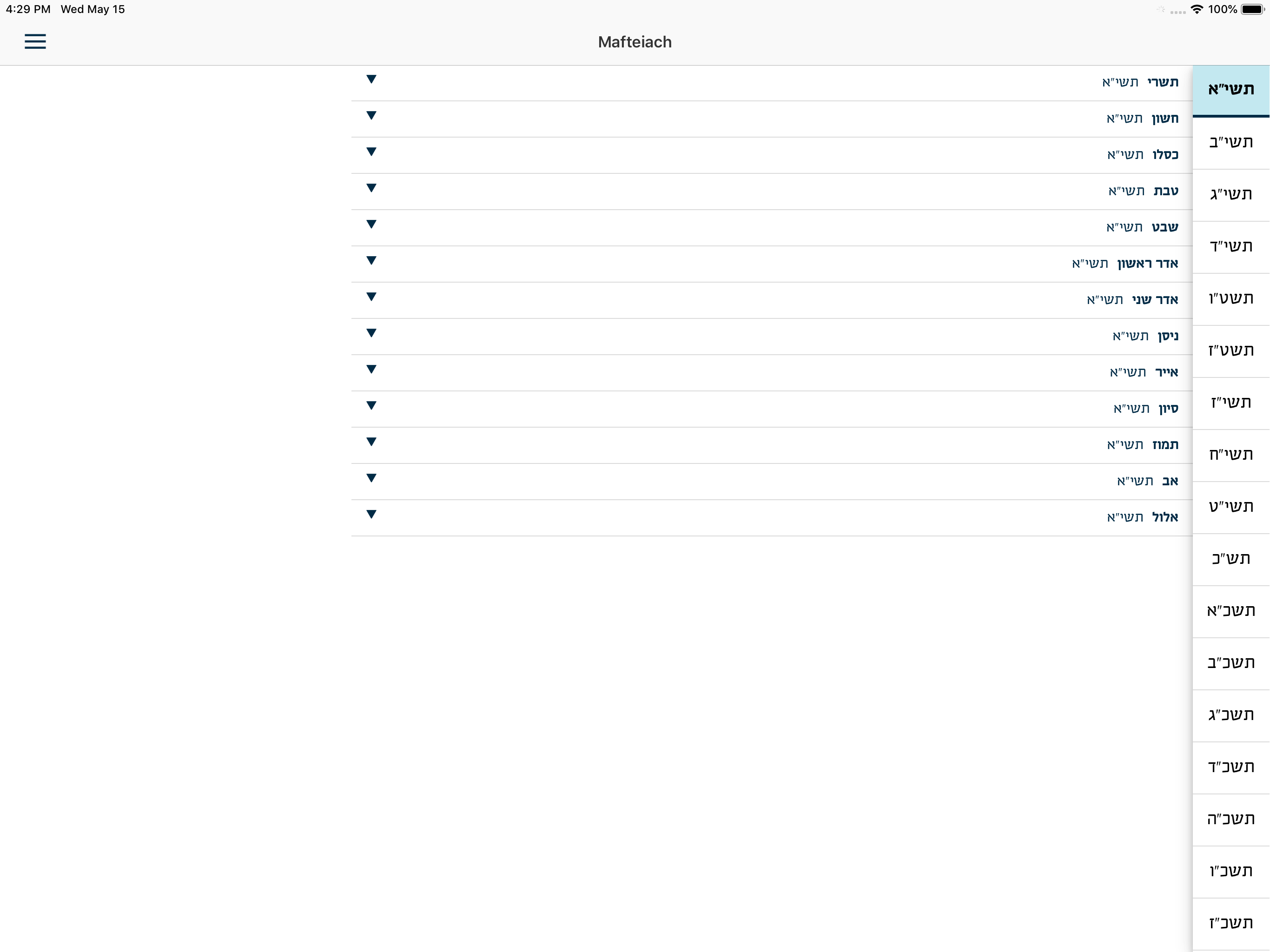This screenshot has width=1270, height=952.
Task: Tap the battery status icon
Action: (x=1253, y=9)
